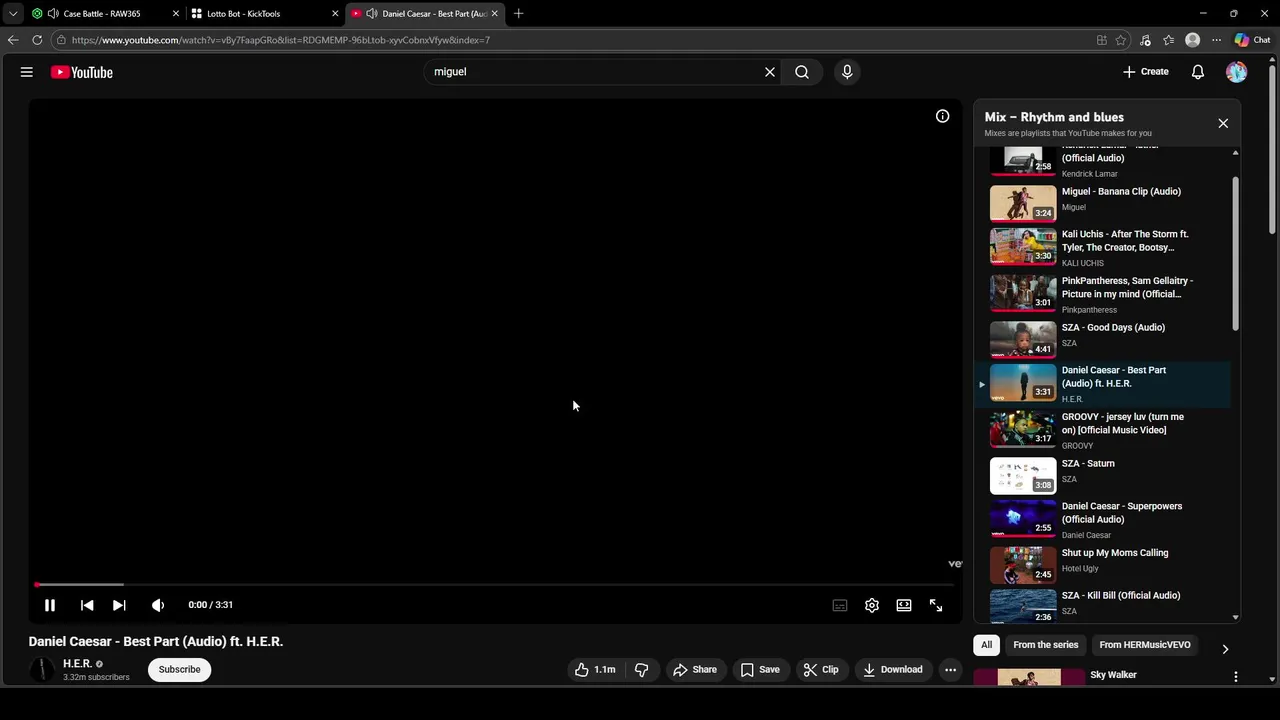Like the video
1280x720 pixels.
point(594,670)
